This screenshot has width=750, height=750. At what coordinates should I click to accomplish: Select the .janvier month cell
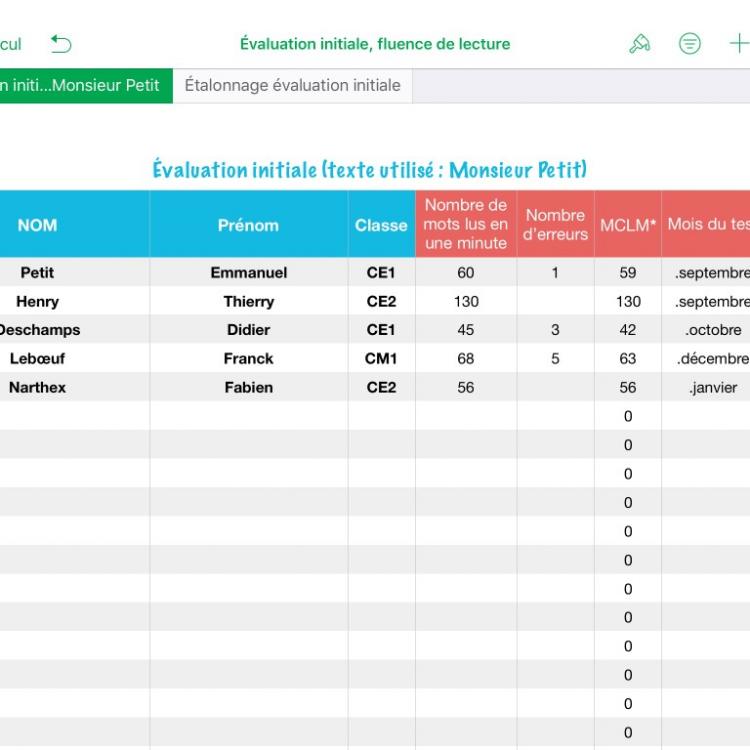[x=706, y=387]
